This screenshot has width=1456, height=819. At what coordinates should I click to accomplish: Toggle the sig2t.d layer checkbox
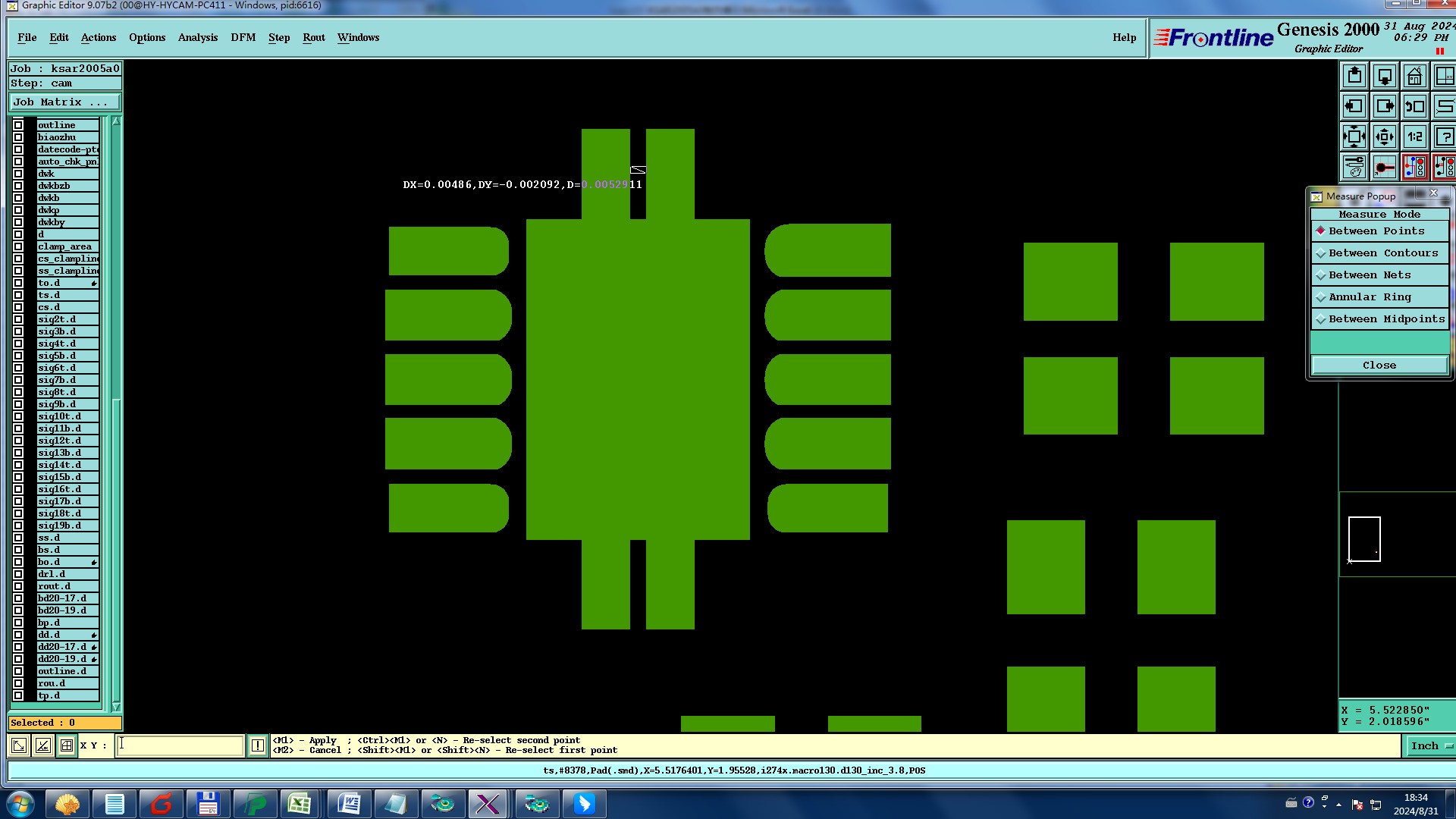click(18, 319)
